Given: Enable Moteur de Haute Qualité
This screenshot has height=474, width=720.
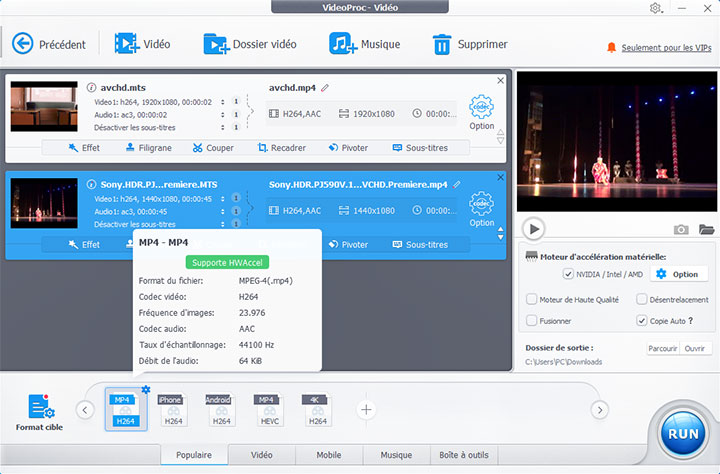Looking at the screenshot, I should point(531,299).
